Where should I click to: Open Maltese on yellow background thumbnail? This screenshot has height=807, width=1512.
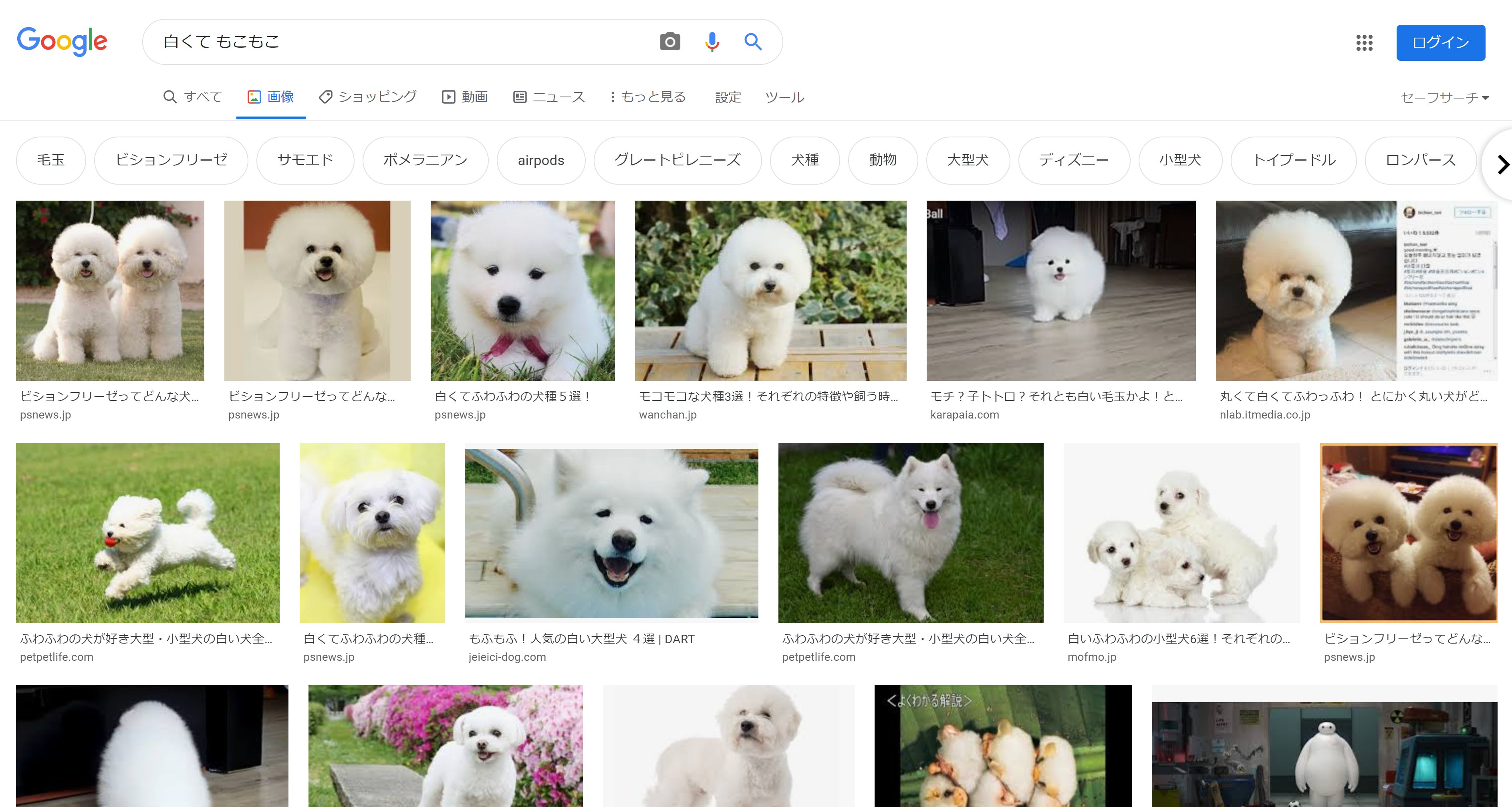(x=372, y=533)
